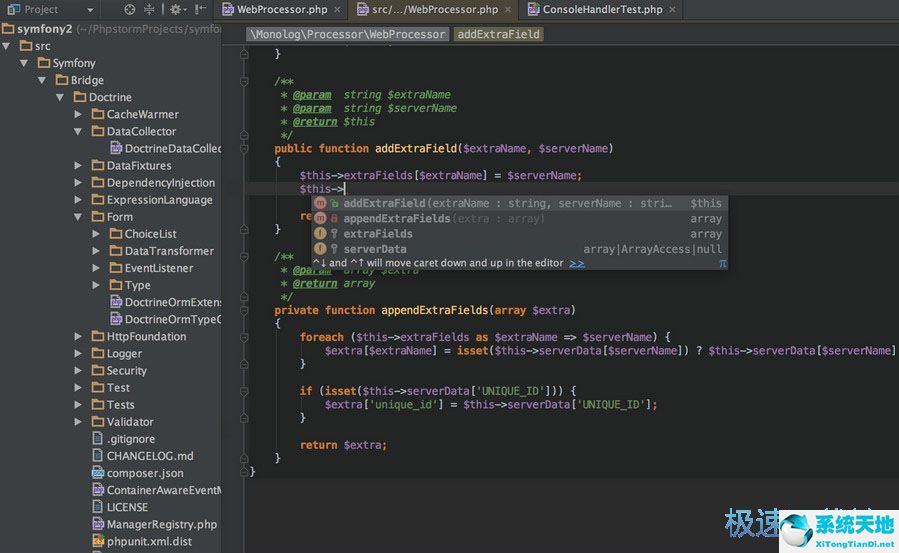This screenshot has height=553, width=899.
Task: Click the green unlocked icon on addExtraField
Action: [x=334, y=203]
